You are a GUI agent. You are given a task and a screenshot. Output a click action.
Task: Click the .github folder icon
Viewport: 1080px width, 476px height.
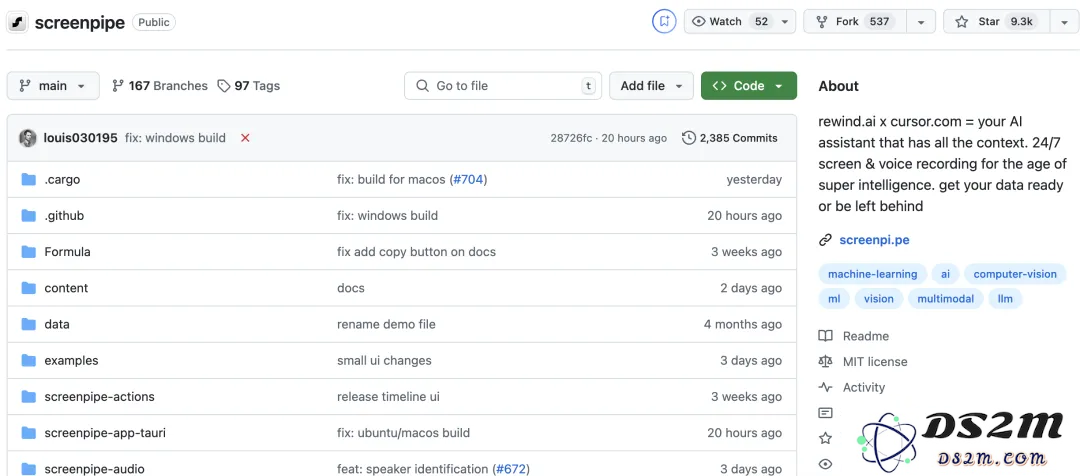pyautogui.click(x=28, y=216)
